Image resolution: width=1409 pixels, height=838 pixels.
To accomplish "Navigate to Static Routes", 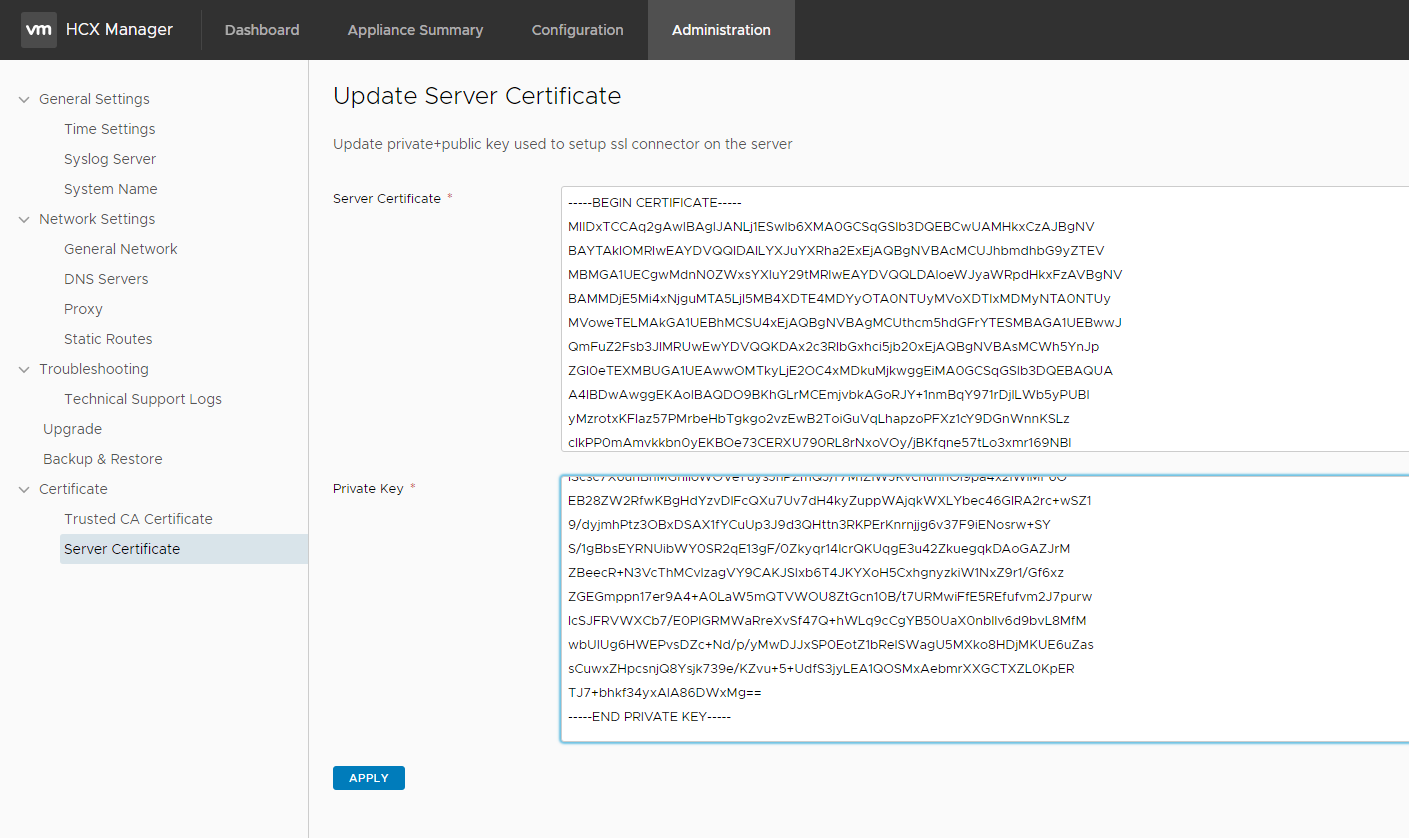I will [108, 339].
